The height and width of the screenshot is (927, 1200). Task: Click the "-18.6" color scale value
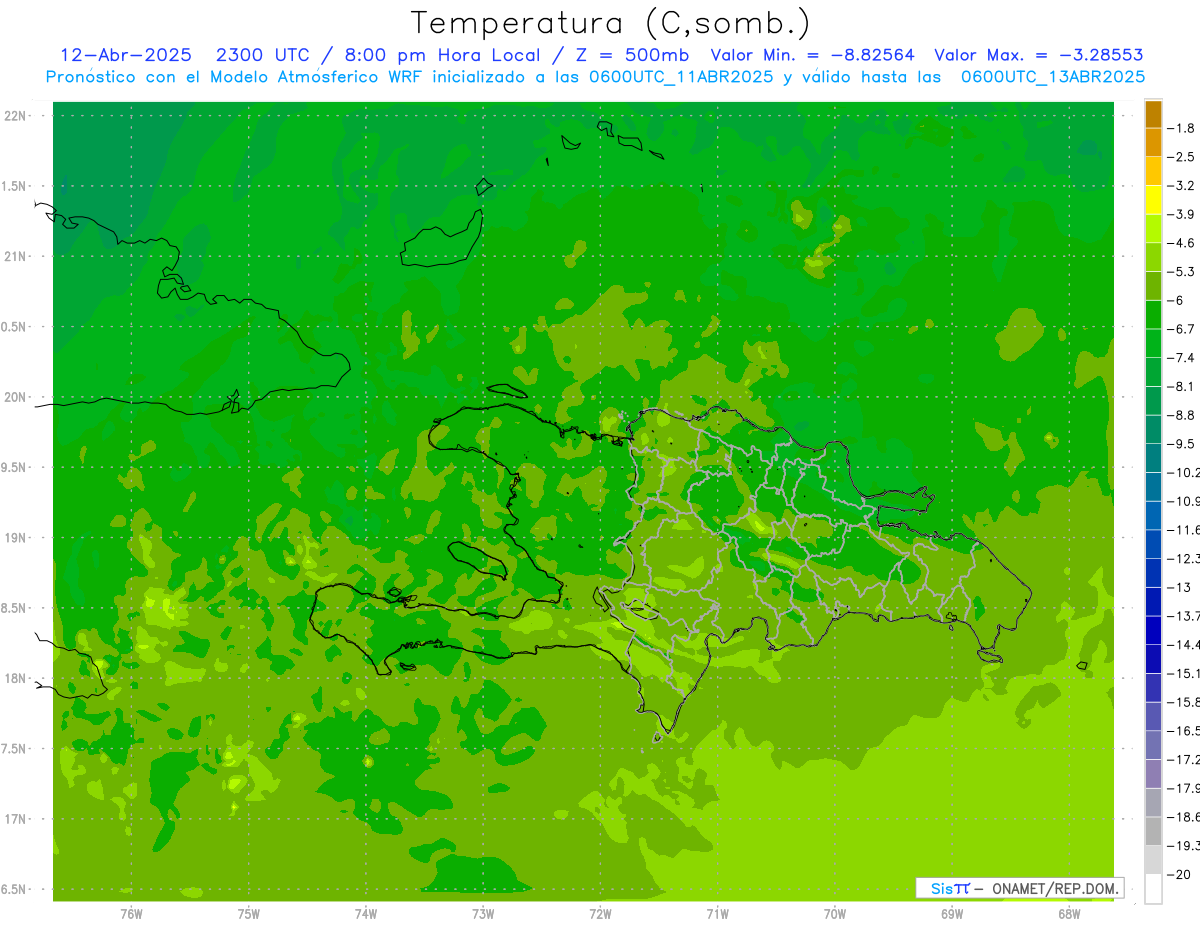click(x=1183, y=817)
